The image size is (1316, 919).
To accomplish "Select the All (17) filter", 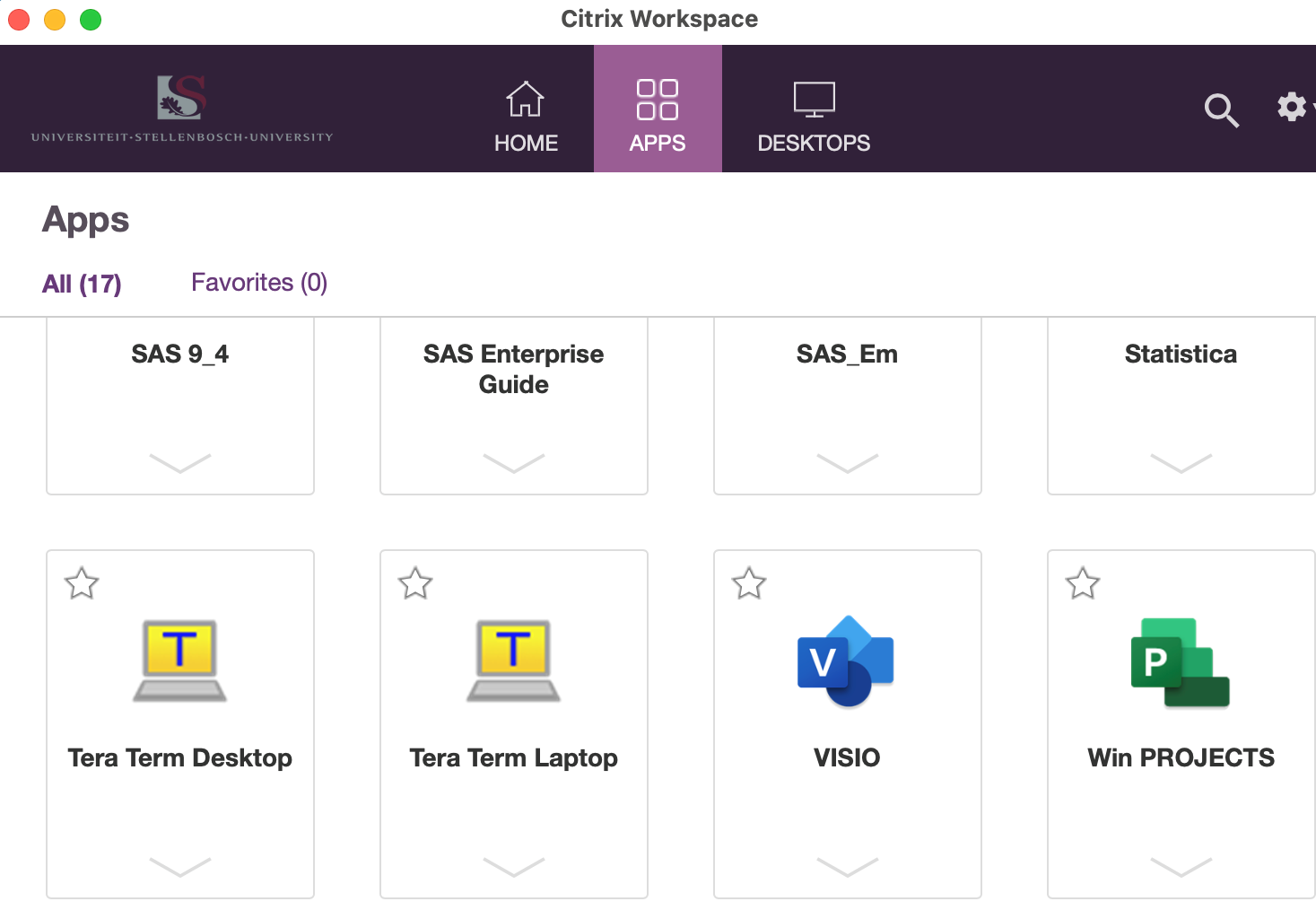I will pyautogui.click(x=82, y=284).
